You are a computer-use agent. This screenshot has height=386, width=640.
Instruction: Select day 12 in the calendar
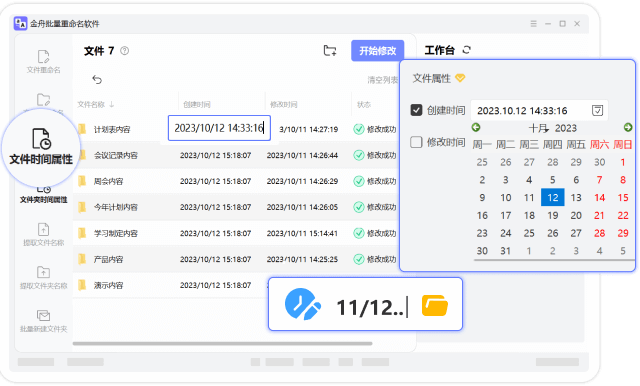(x=553, y=197)
